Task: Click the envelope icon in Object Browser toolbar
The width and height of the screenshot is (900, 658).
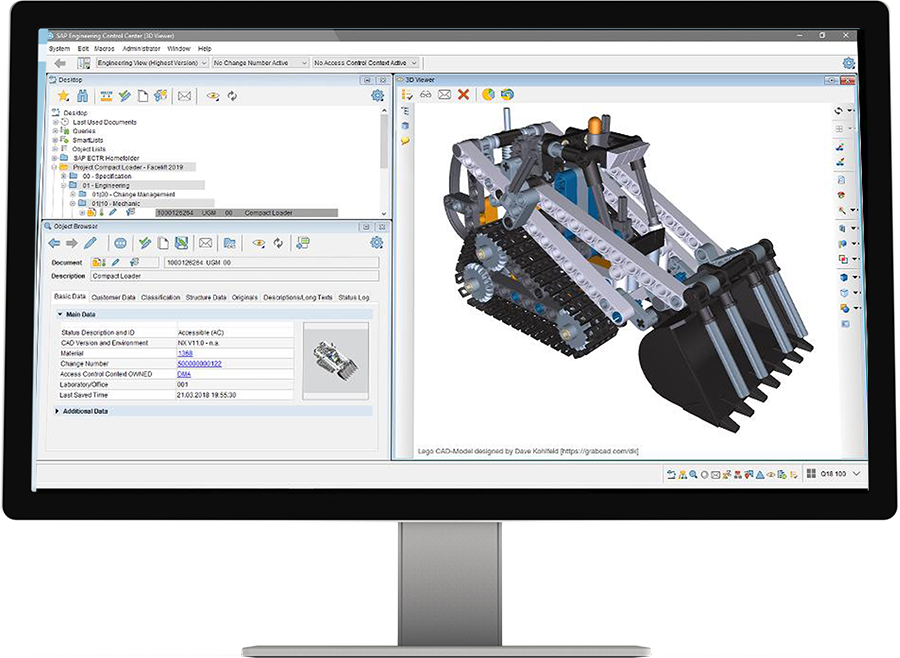Action: [x=205, y=243]
